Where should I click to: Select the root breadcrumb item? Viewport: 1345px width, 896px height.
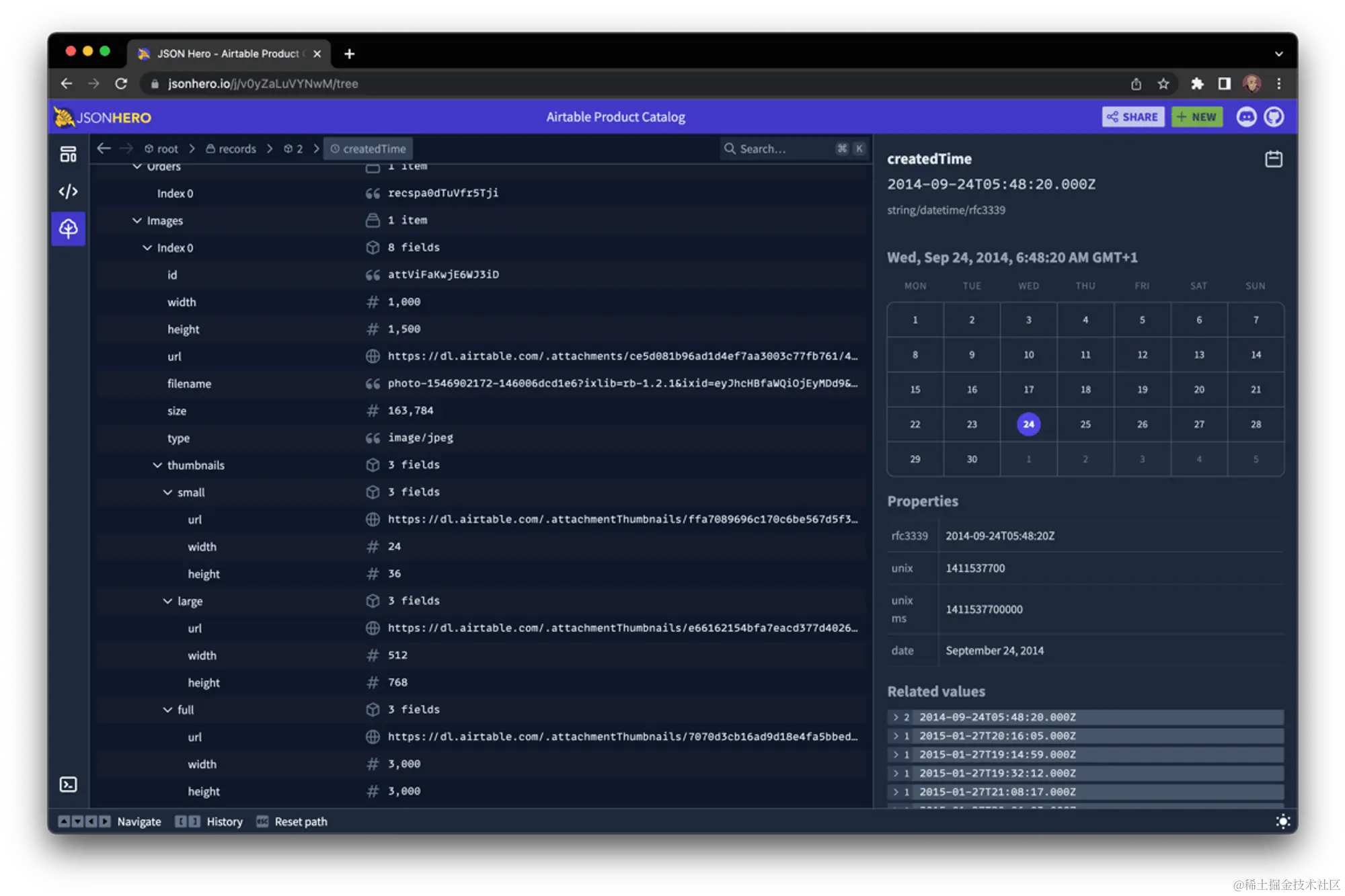click(x=161, y=149)
